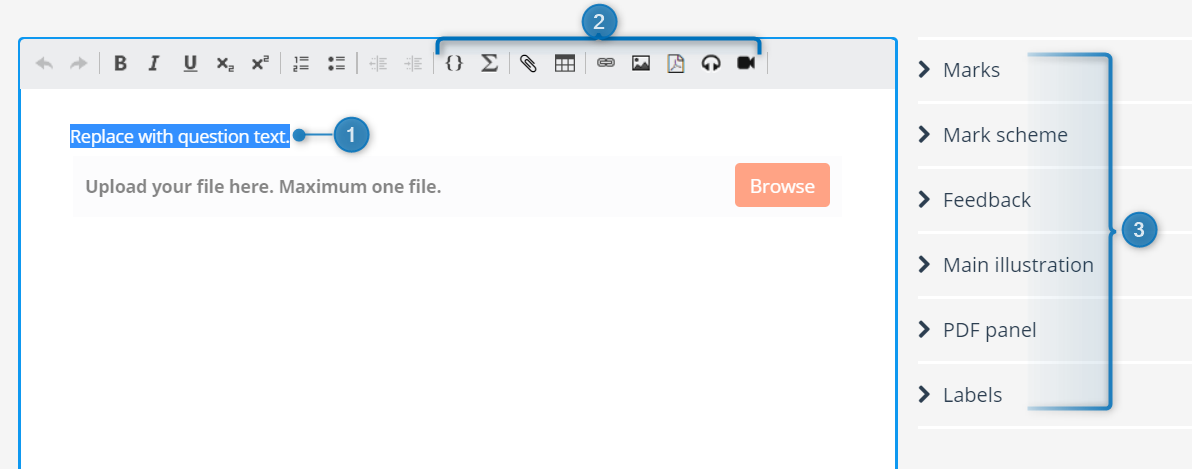Click the Browse button
Viewport: 1192px width, 469px height.
pyautogui.click(x=782, y=185)
